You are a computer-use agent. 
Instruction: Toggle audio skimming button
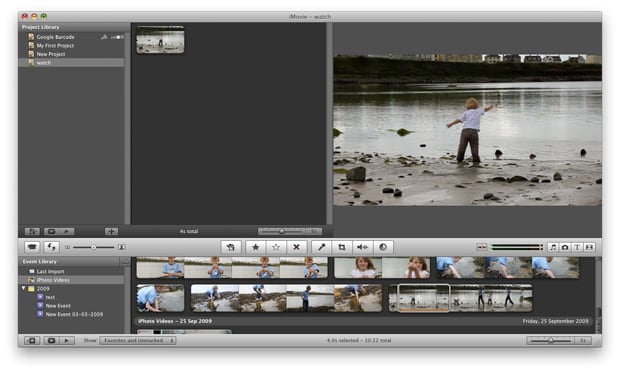point(481,247)
